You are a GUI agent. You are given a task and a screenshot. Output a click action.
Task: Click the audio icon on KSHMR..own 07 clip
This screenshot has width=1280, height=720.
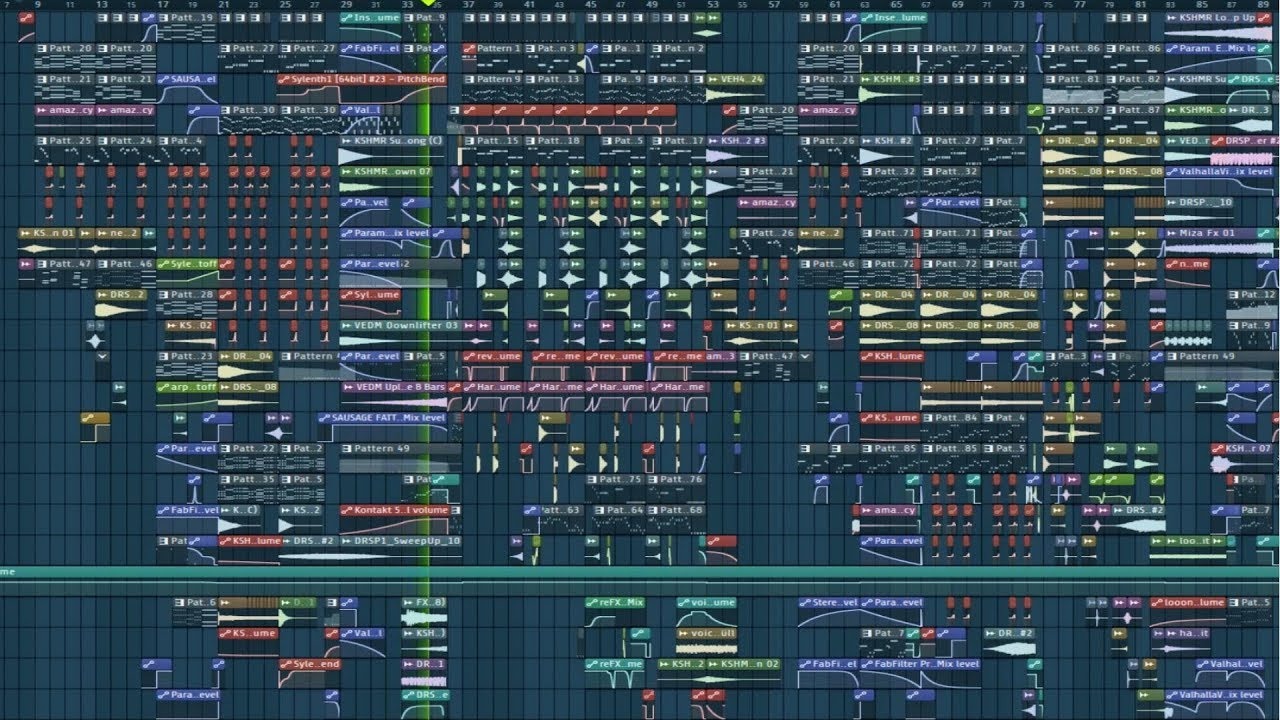click(347, 172)
